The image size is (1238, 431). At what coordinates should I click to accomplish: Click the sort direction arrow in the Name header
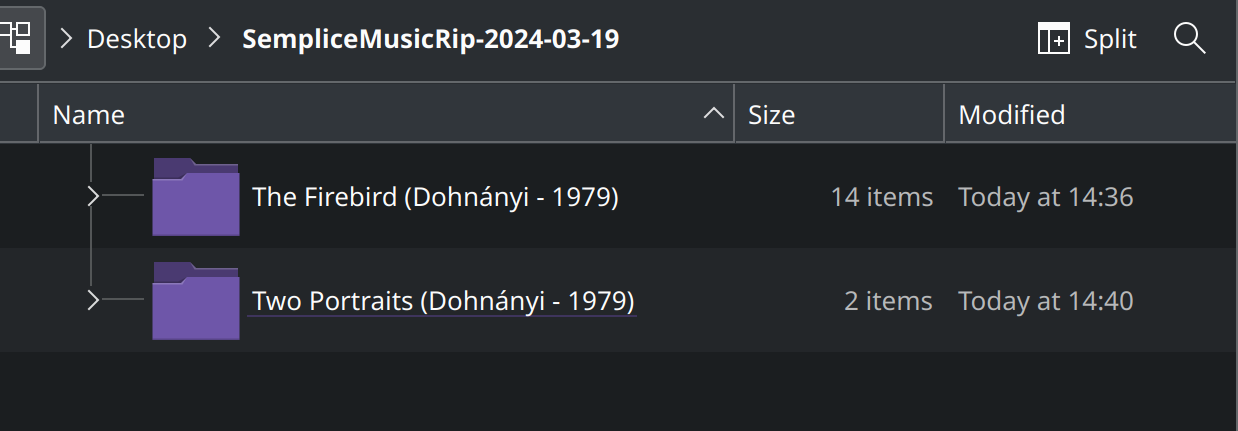tap(713, 114)
